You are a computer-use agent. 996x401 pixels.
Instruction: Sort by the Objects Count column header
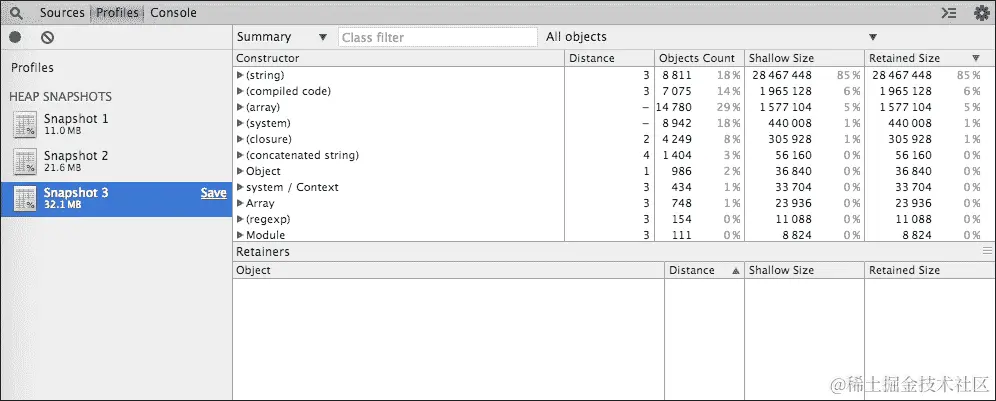tap(699, 58)
